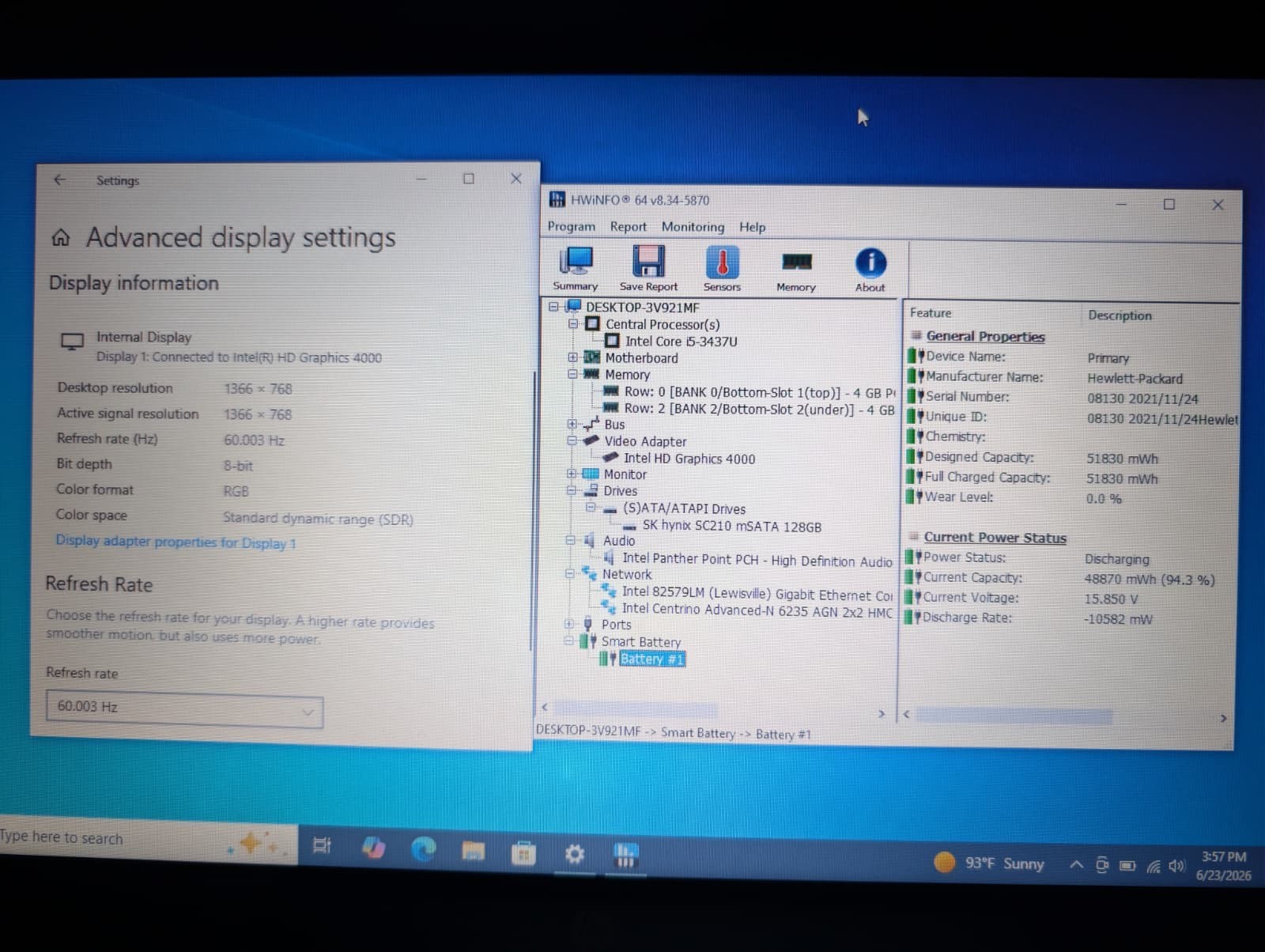Select Battery #1 in the tree

coord(652,659)
